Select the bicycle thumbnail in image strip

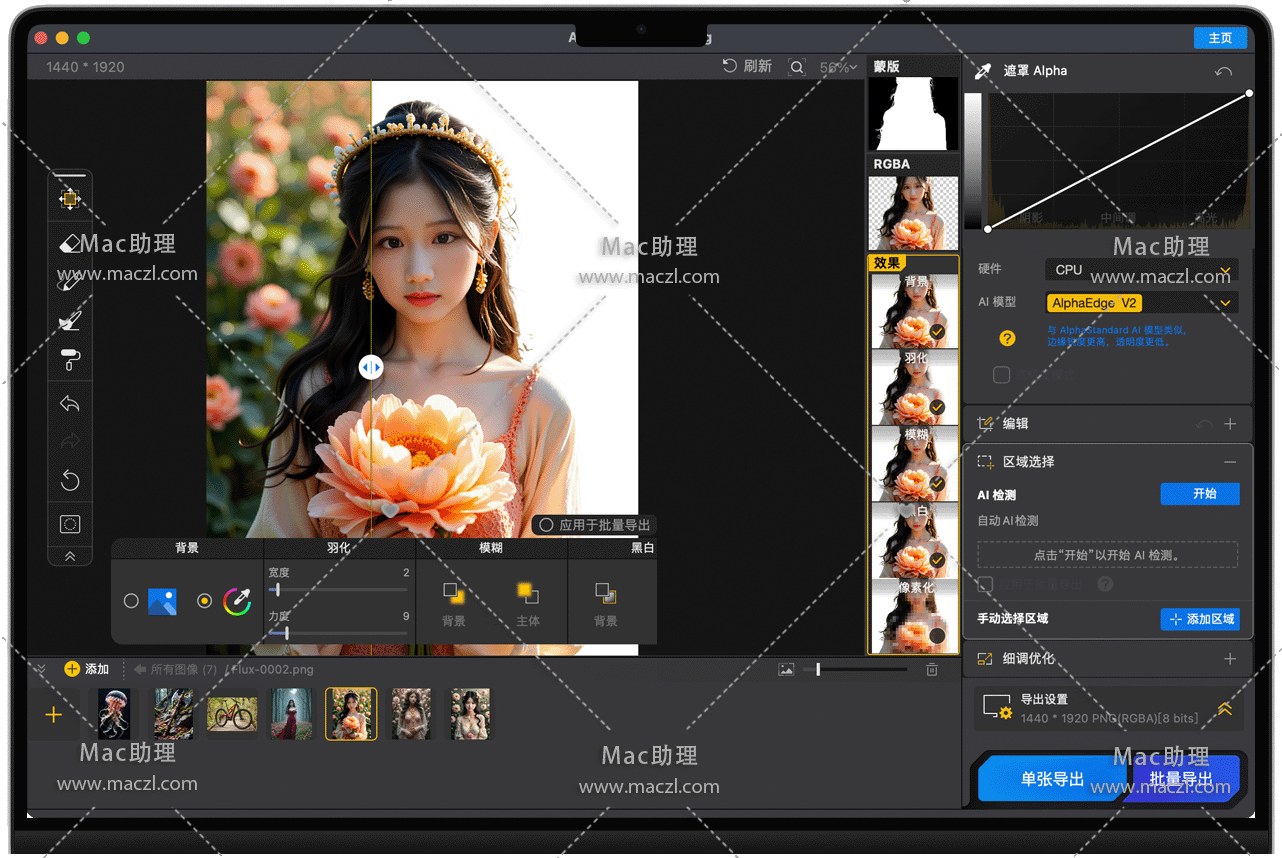pyautogui.click(x=232, y=714)
